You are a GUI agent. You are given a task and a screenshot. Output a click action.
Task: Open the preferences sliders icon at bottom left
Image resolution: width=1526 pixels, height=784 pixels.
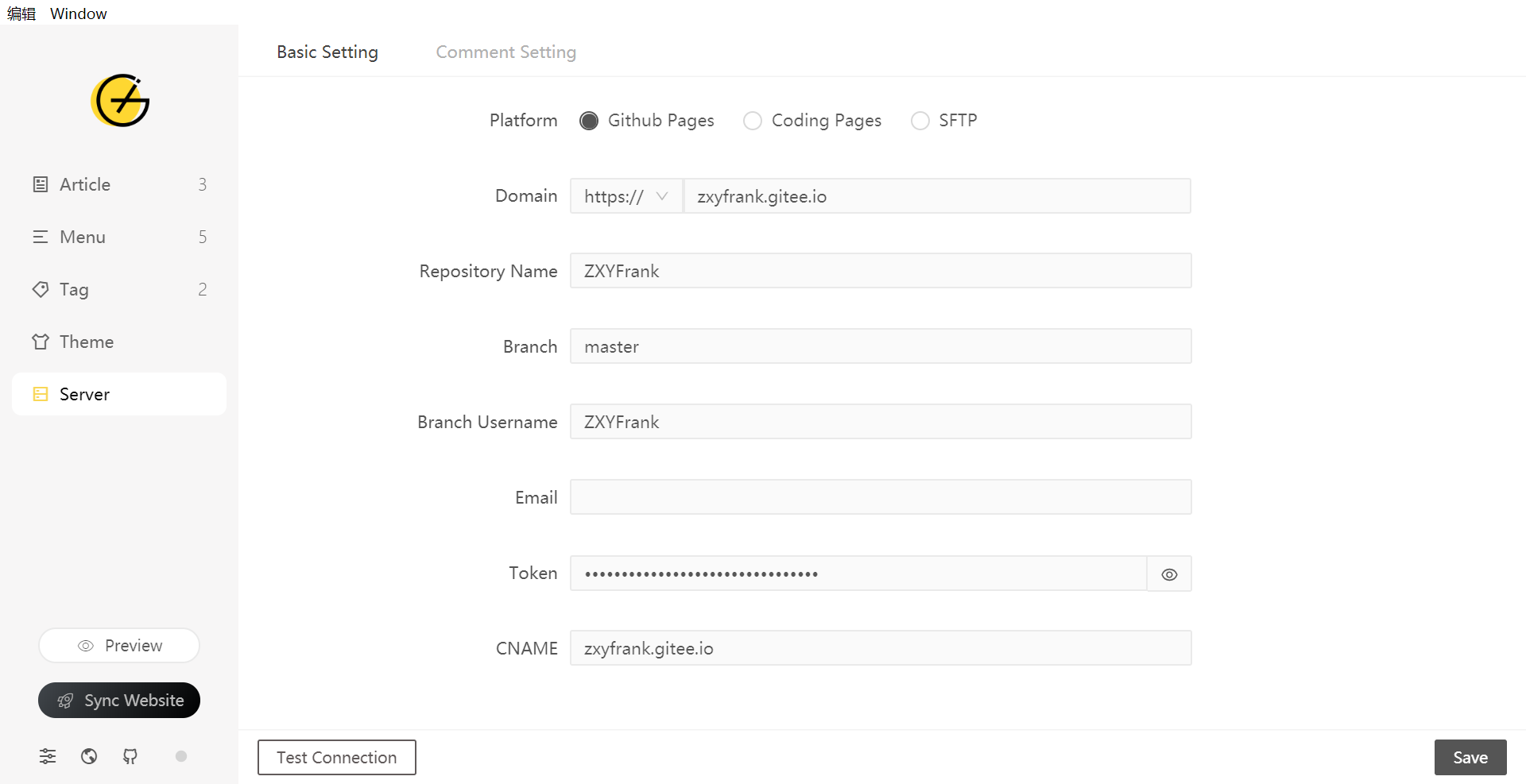[x=47, y=756]
